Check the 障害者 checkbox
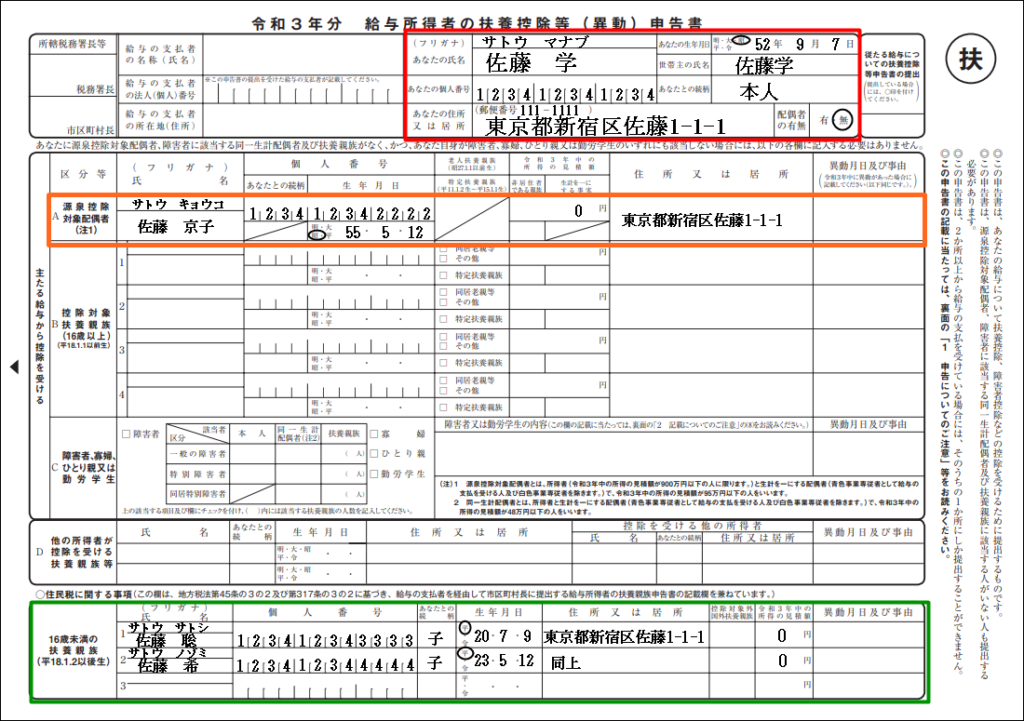The image size is (1024, 721). (x=126, y=434)
